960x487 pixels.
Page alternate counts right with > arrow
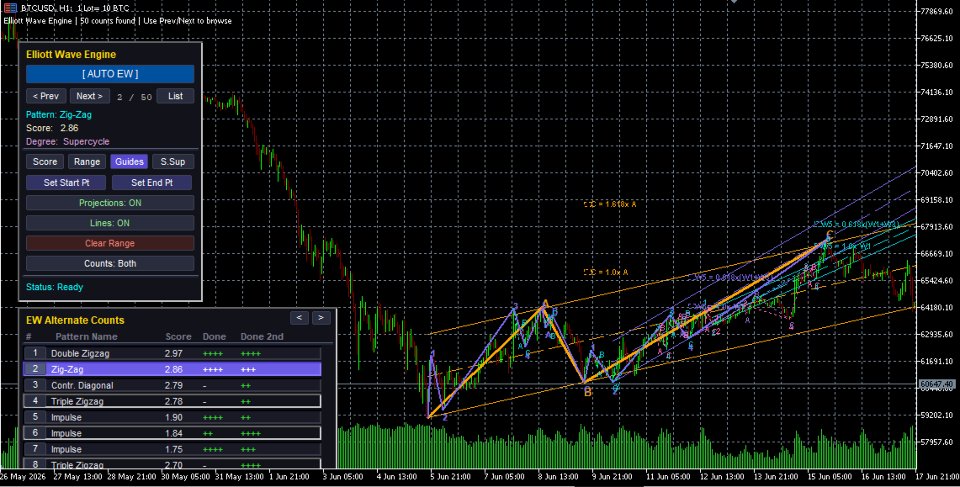321,317
